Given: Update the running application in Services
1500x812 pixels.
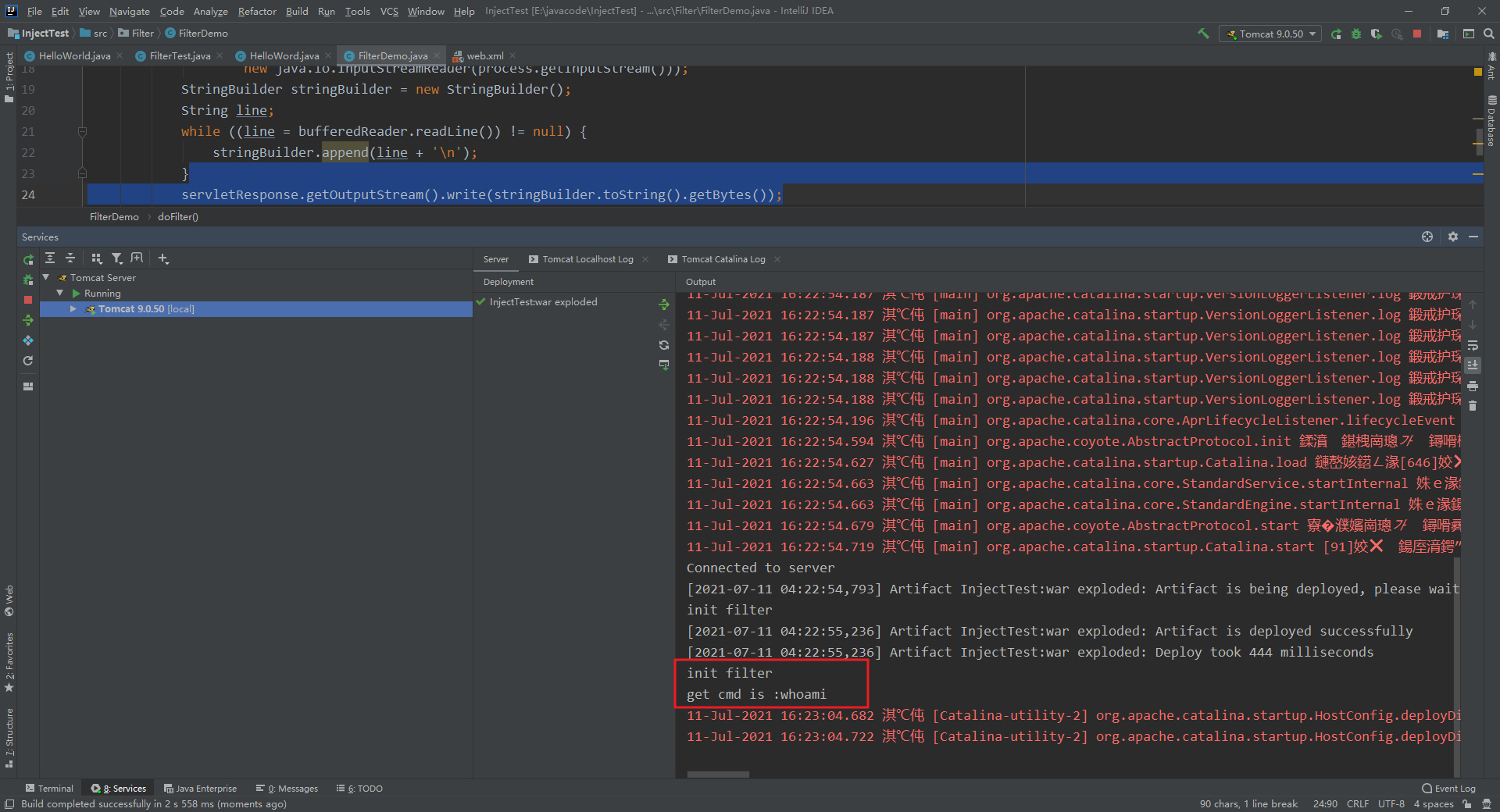Looking at the screenshot, I should (28, 340).
